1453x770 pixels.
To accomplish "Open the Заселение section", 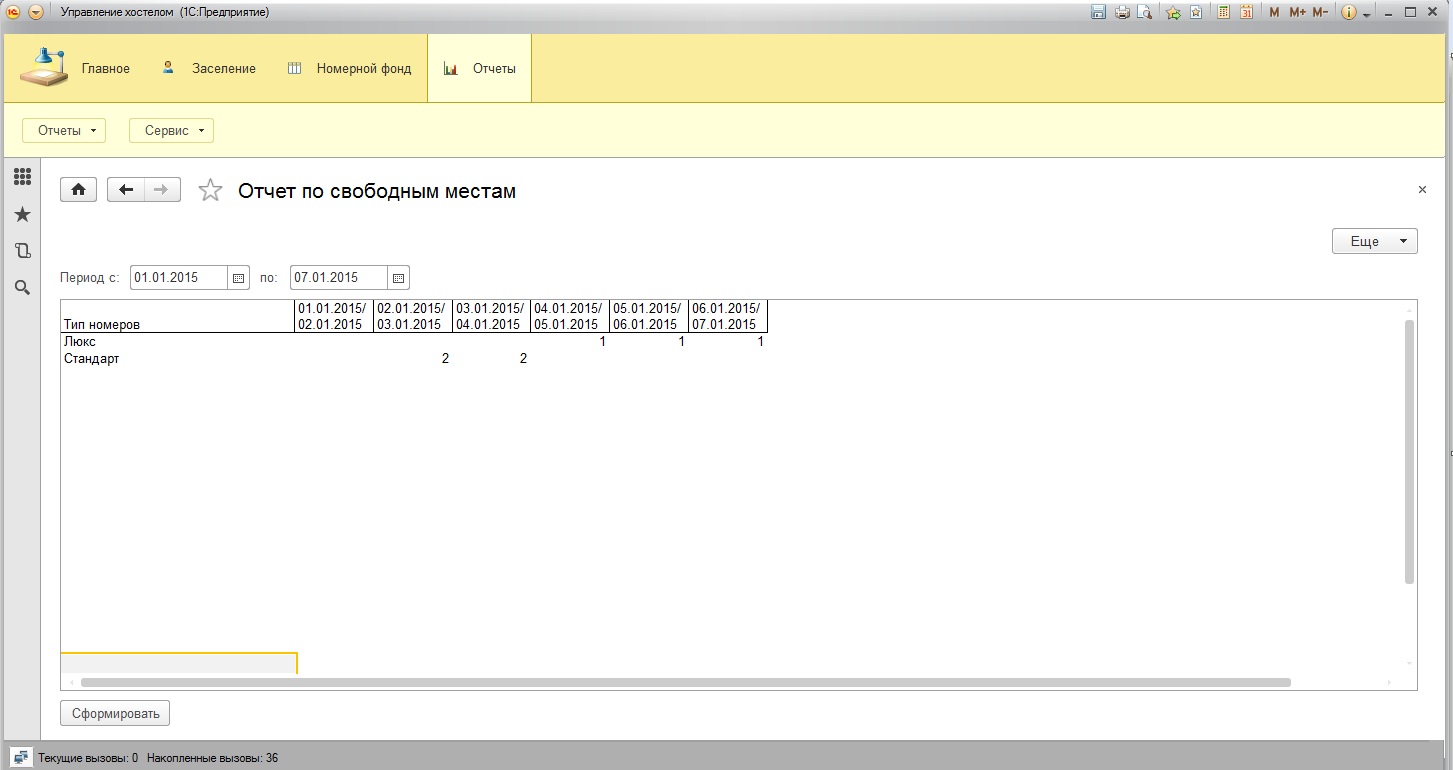I will click(209, 68).
